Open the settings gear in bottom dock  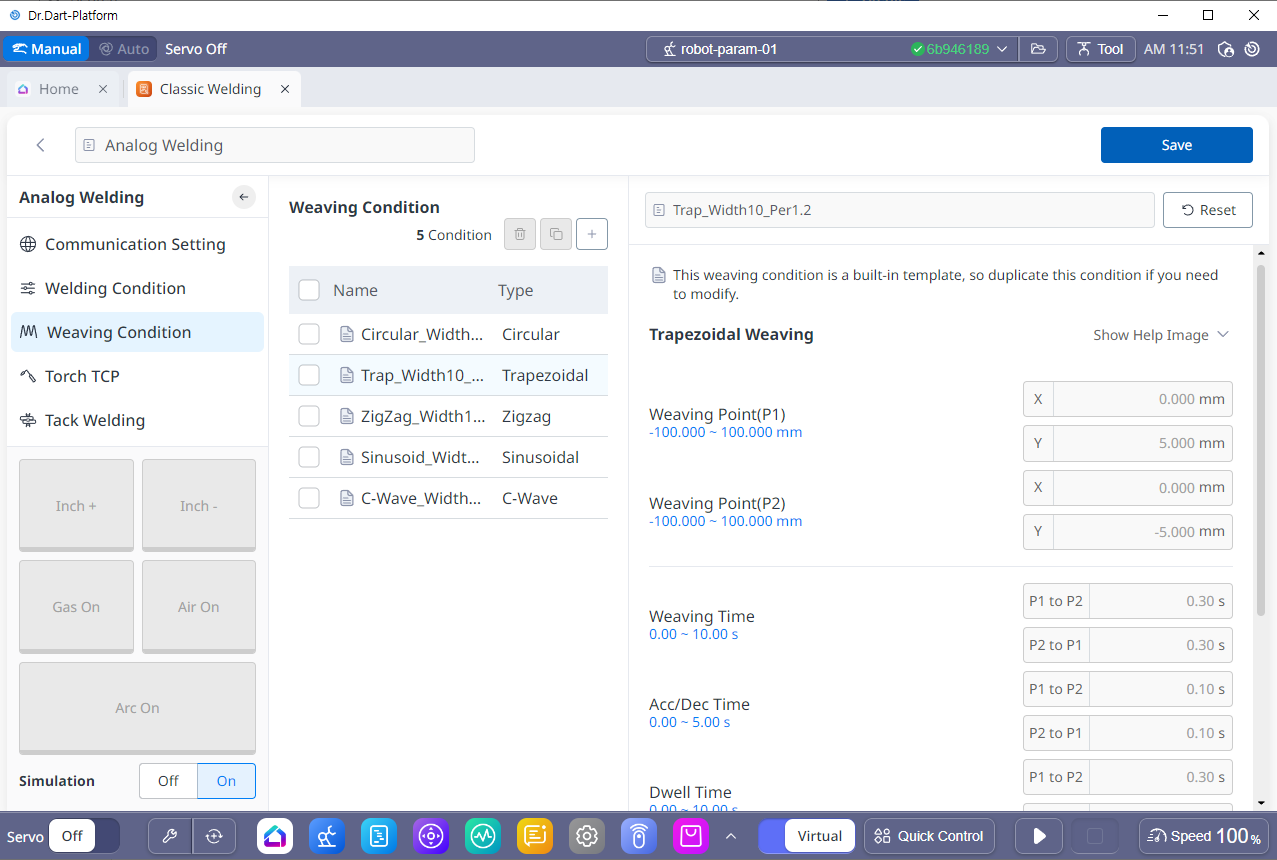(587, 836)
